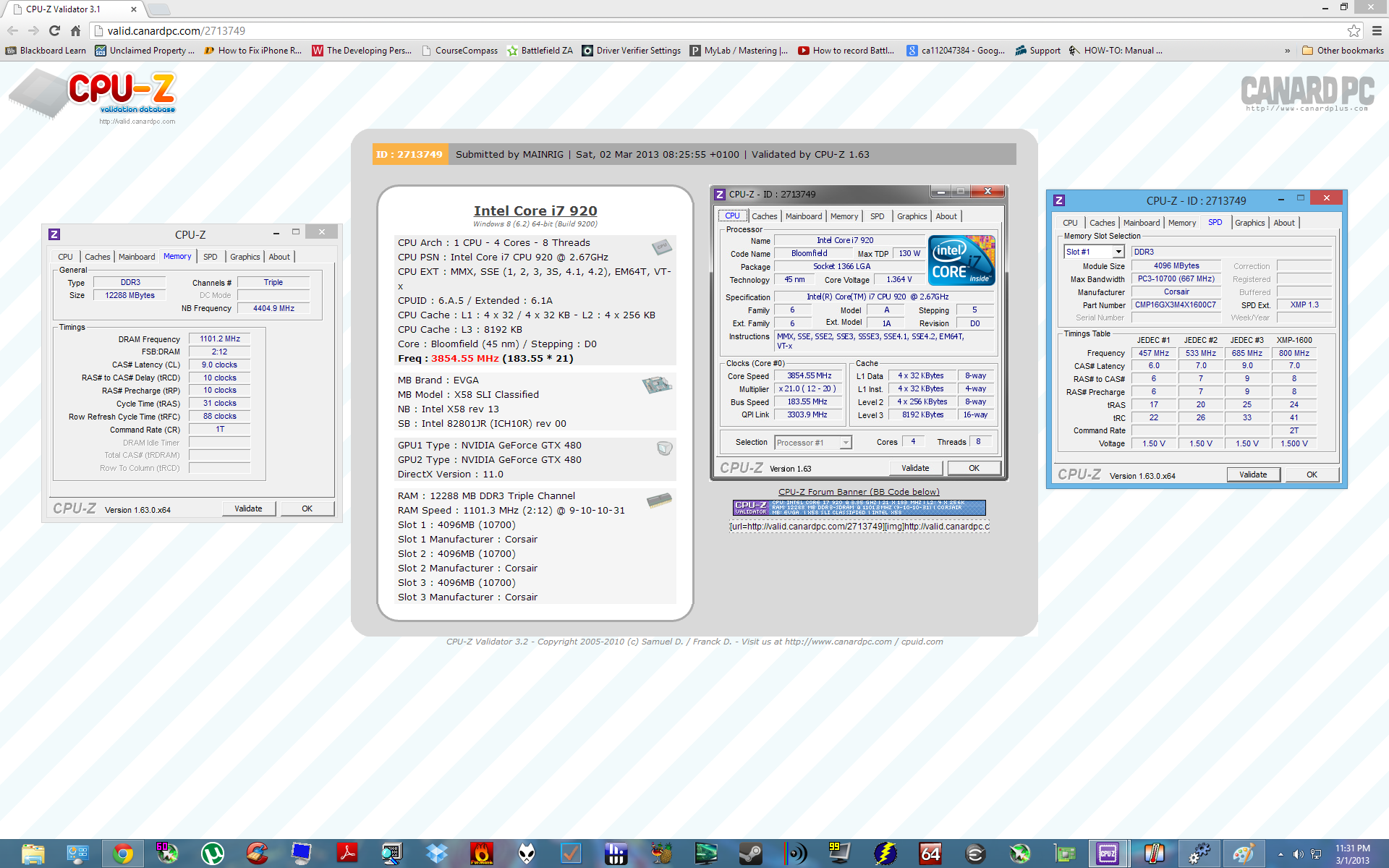Open the browser home page
Screen dimensions: 1389x868
(x=75, y=30)
